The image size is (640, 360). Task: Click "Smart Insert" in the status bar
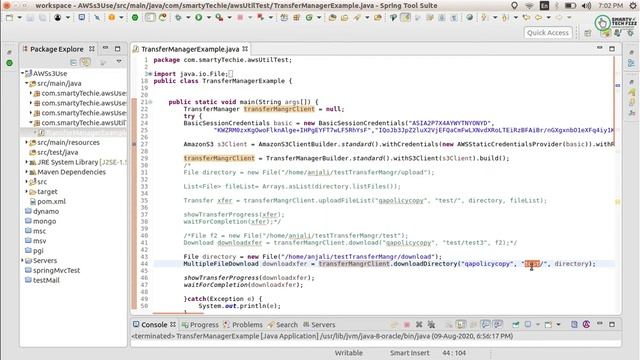[409, 353]
